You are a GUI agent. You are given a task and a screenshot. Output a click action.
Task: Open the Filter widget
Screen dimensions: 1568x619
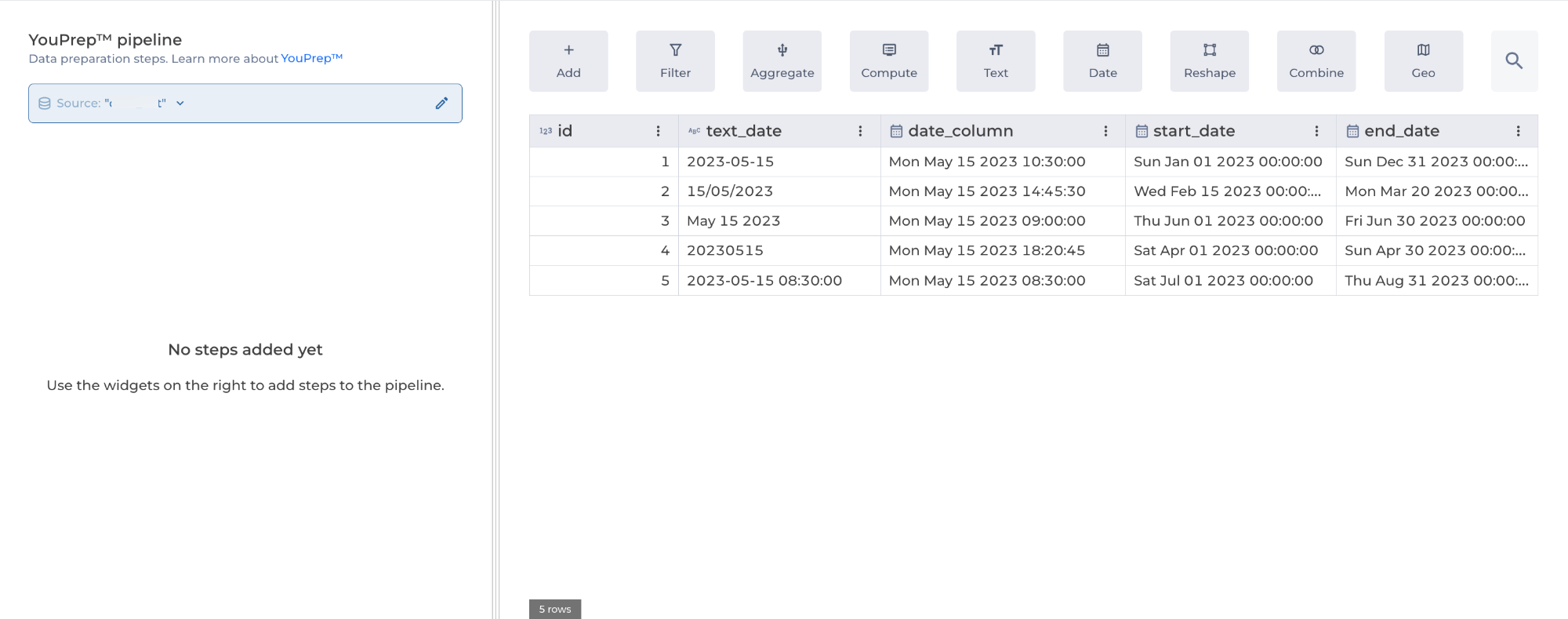[675, 61]
